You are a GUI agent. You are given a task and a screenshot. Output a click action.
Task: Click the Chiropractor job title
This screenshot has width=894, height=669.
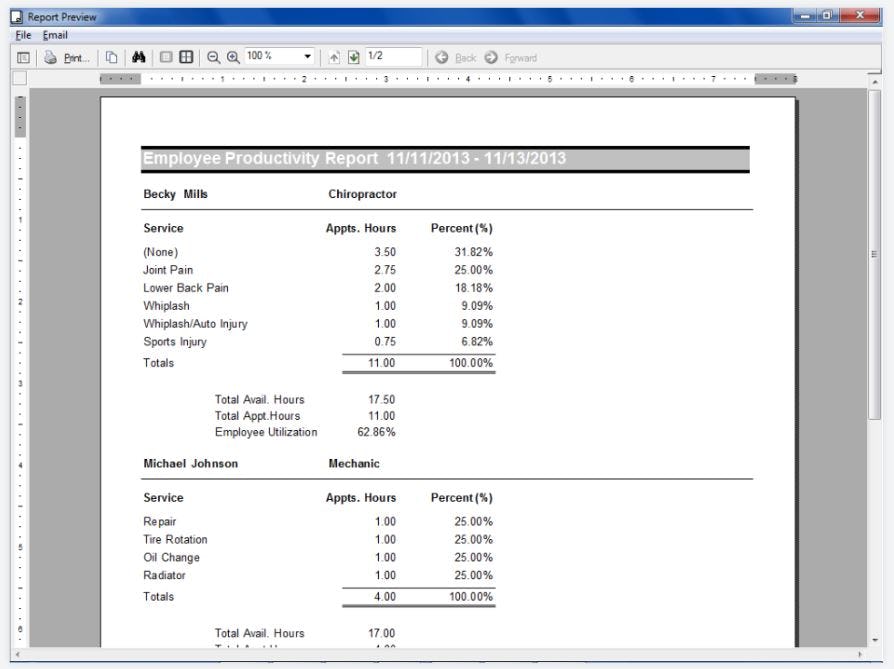(363, 194)
